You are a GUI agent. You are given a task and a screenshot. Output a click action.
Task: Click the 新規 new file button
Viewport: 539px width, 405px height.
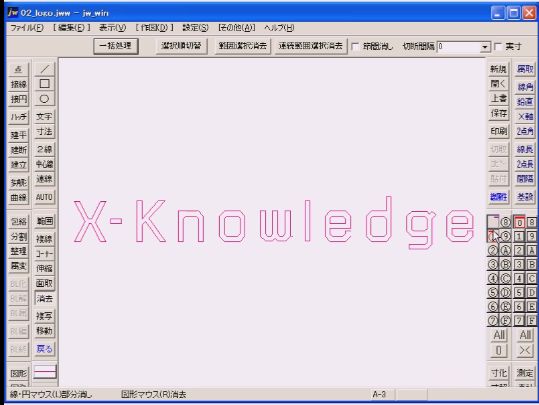pyautogui.click(x=498, y=69)
